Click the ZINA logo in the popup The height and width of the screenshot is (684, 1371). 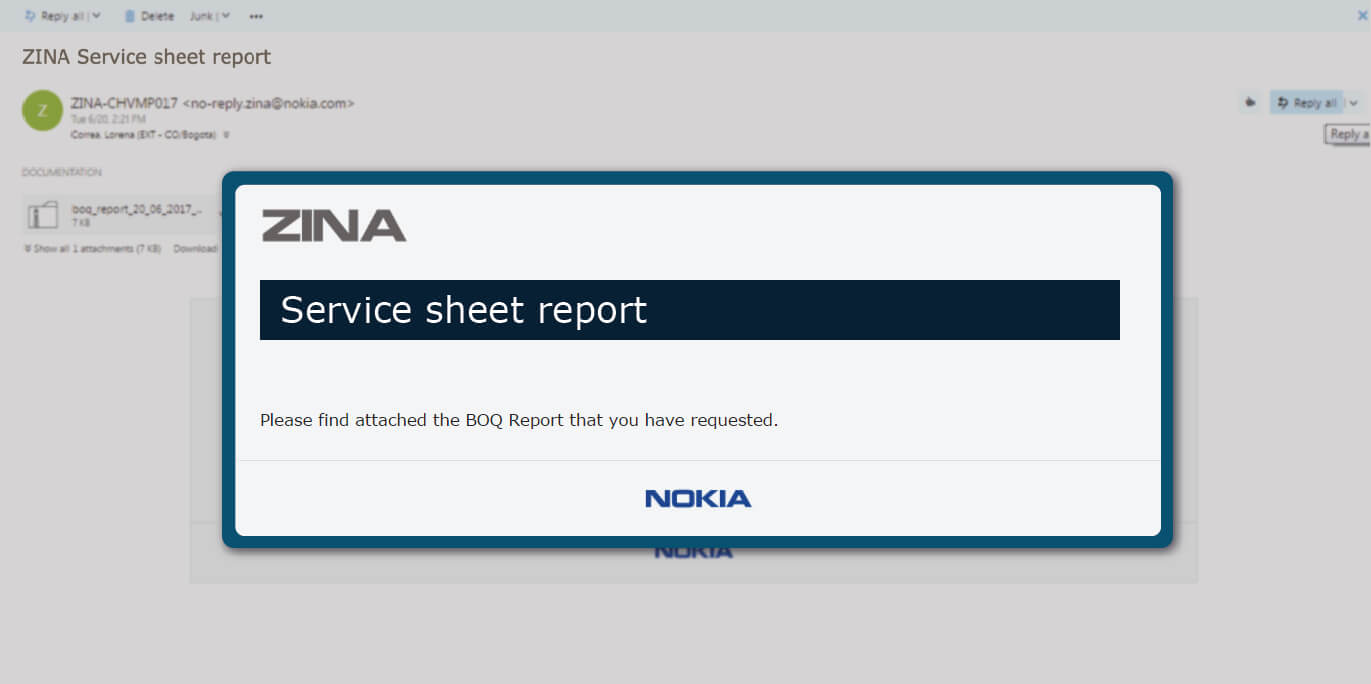tap(334, 226)
